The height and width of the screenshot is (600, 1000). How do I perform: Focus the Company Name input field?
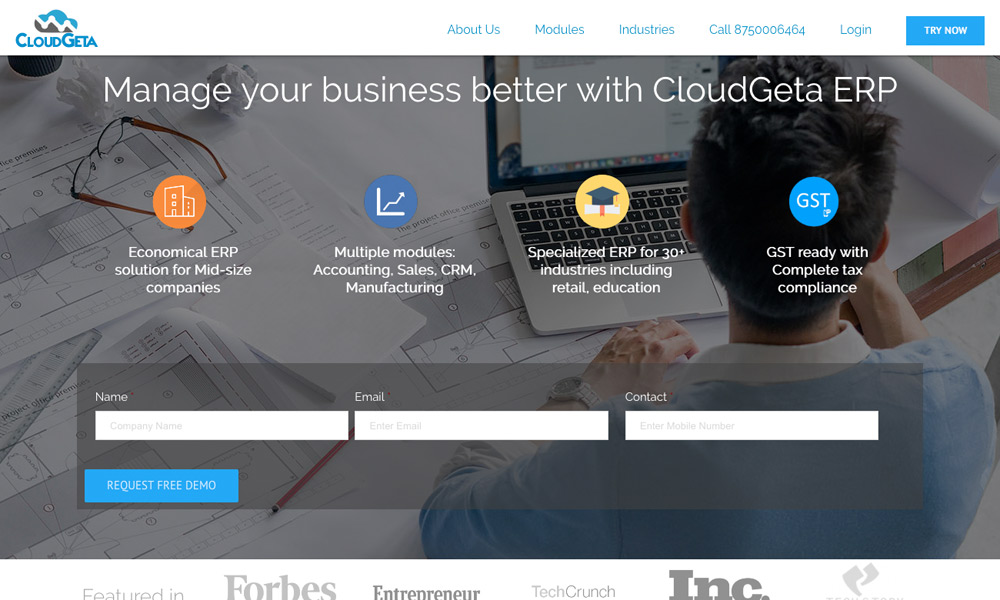(x=222, y=425)
